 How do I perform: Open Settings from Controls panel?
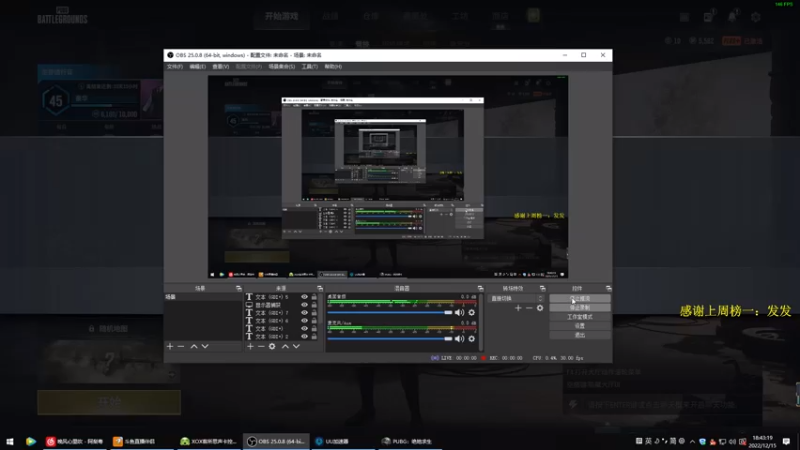coord(580,326)
